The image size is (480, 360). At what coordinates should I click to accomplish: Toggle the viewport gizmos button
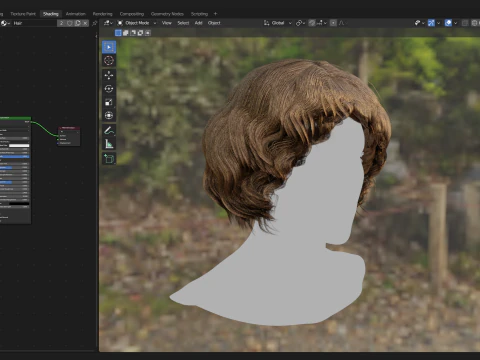[431, 23]
